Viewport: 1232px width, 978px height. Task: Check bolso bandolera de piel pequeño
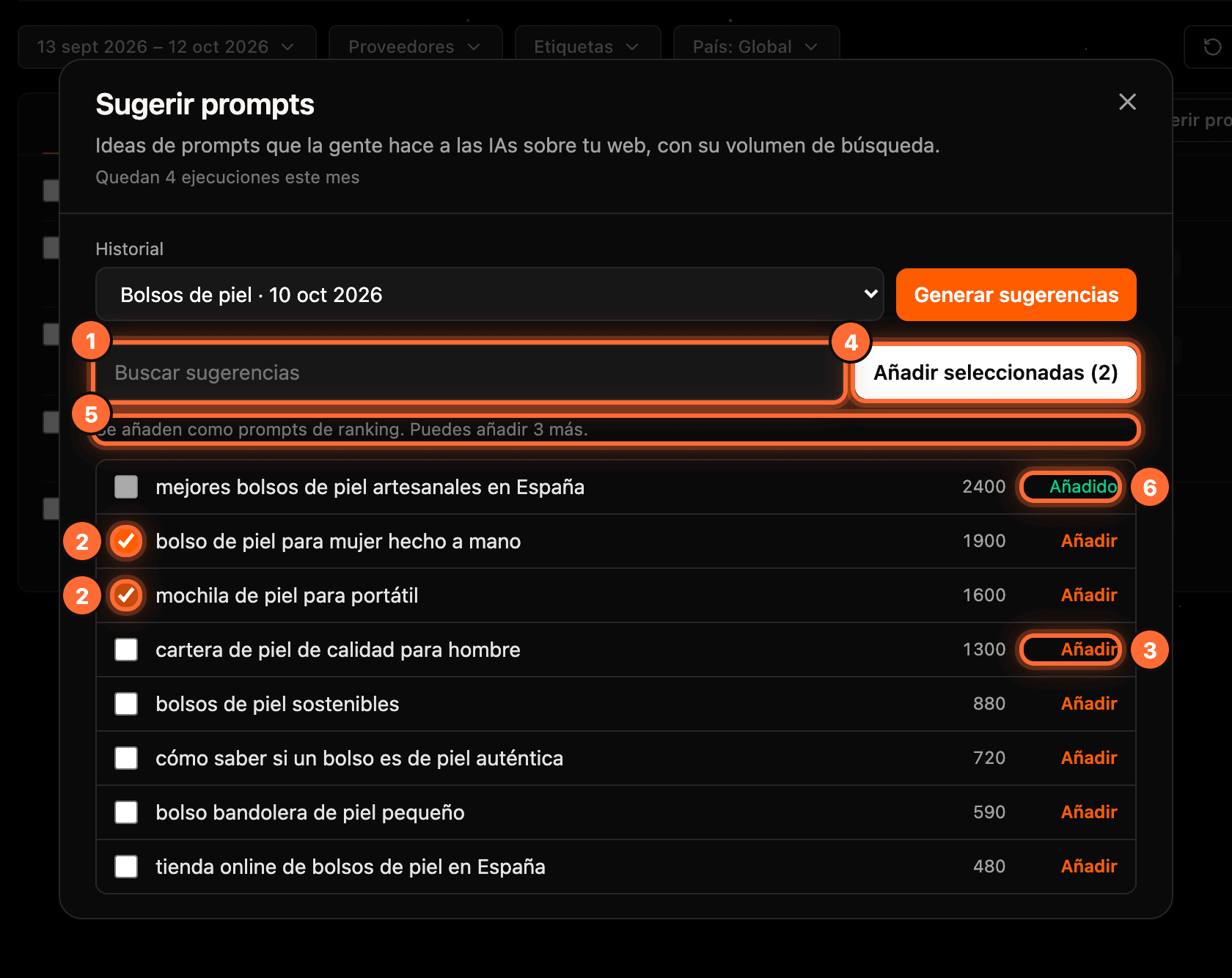[x=126, y=812]
